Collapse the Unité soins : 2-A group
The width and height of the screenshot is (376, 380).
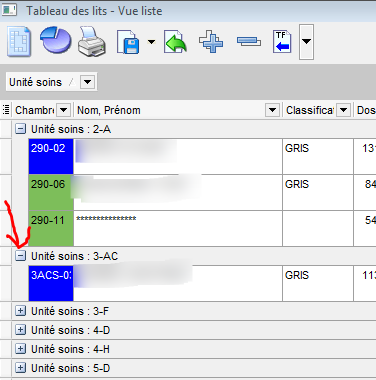point(21,129)
